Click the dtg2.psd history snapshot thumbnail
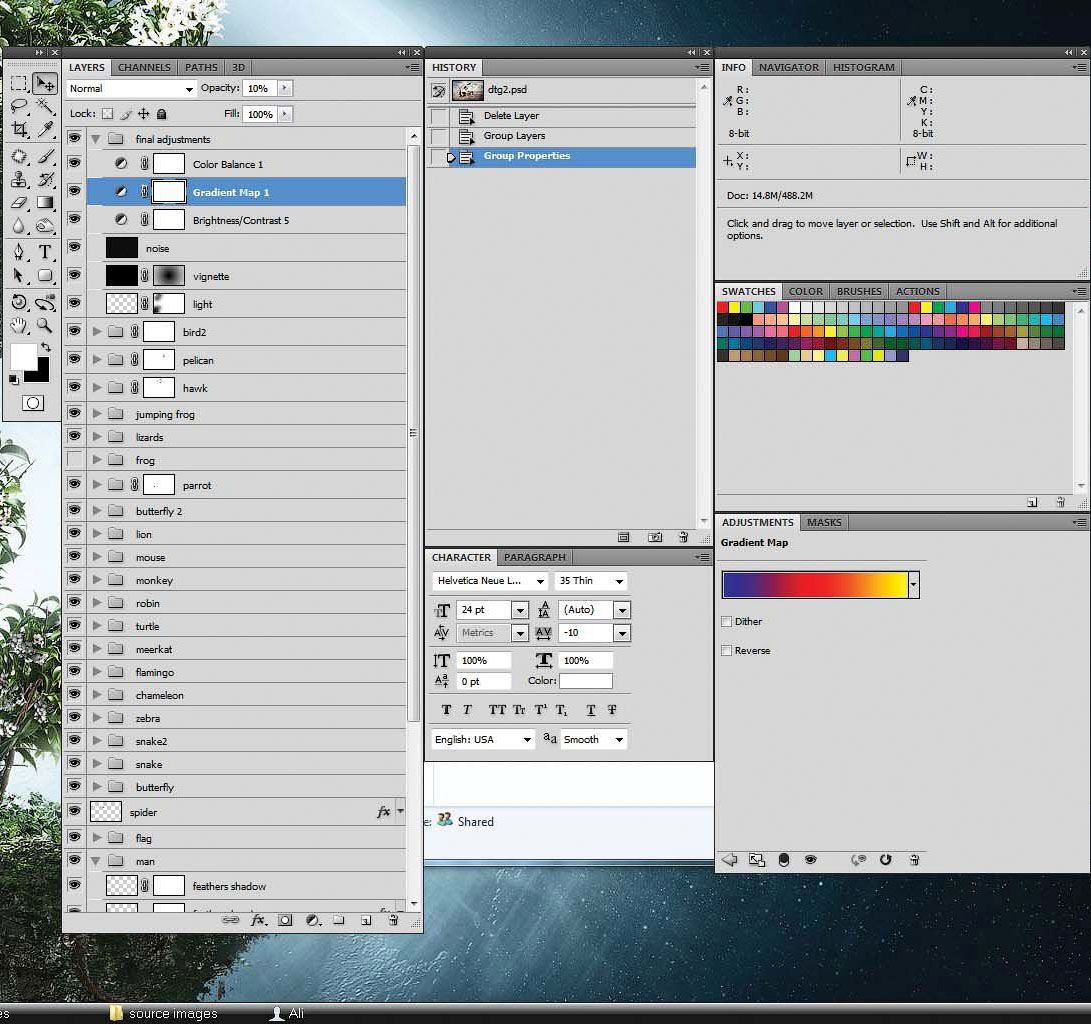Screen dimensions: 1091x1024 (468, 90)
